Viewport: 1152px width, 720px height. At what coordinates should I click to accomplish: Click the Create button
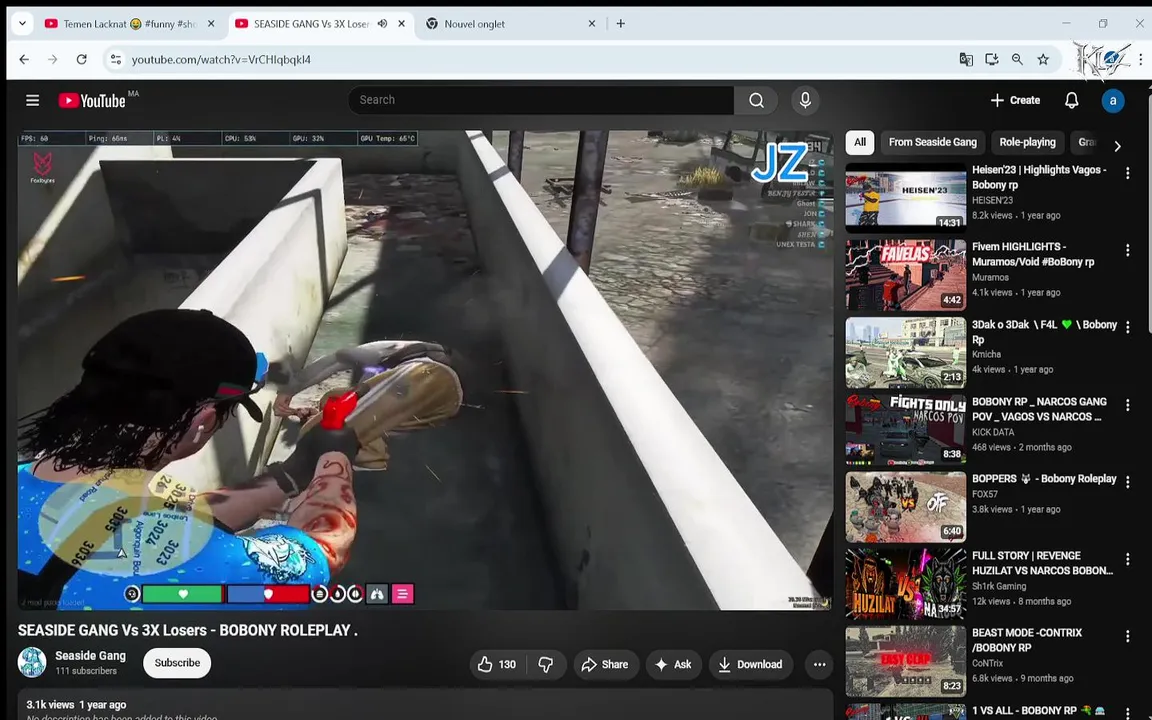[x=1015, y=100]
